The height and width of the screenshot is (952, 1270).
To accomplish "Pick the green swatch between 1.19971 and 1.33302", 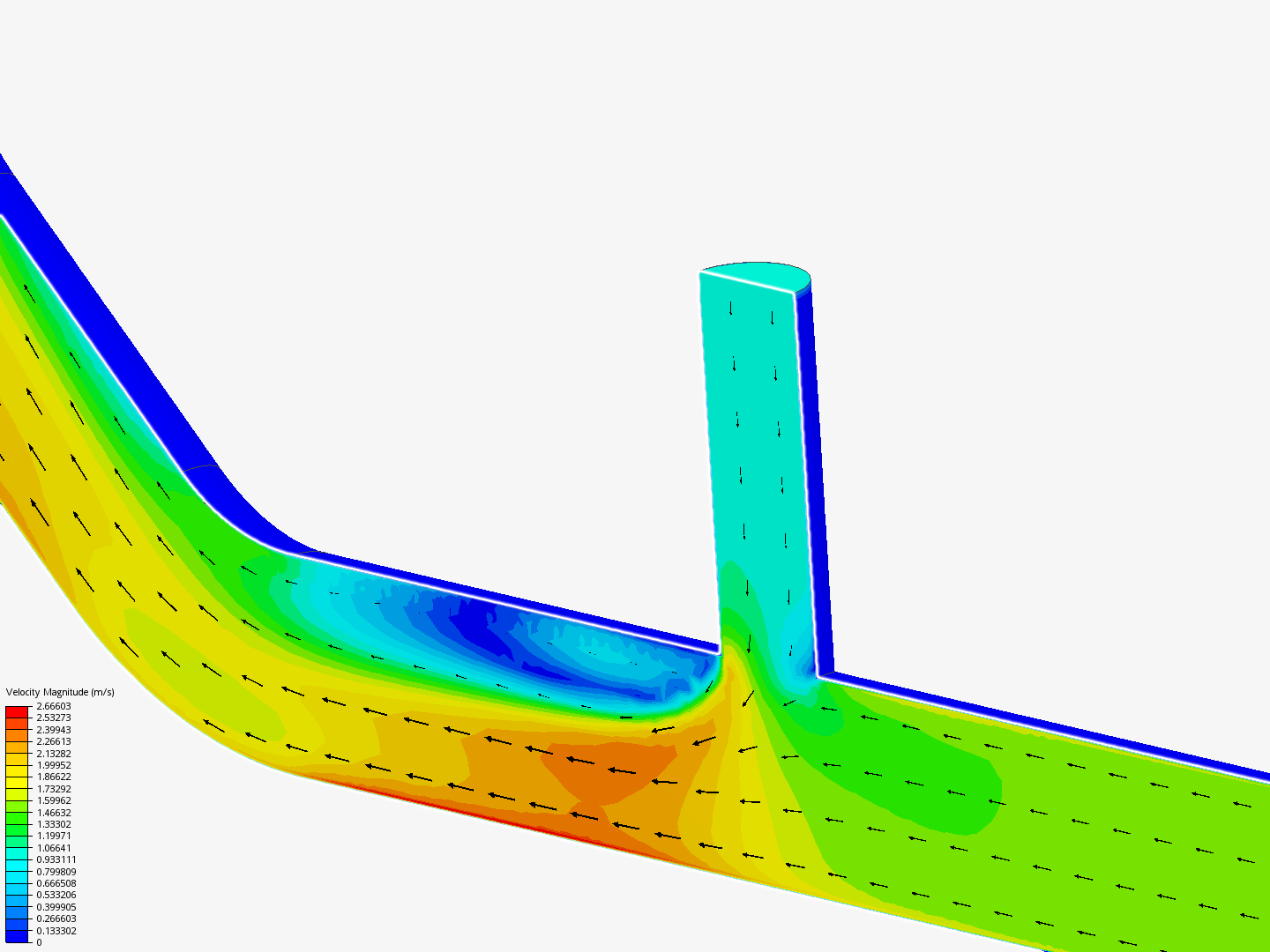I will 17,830.
